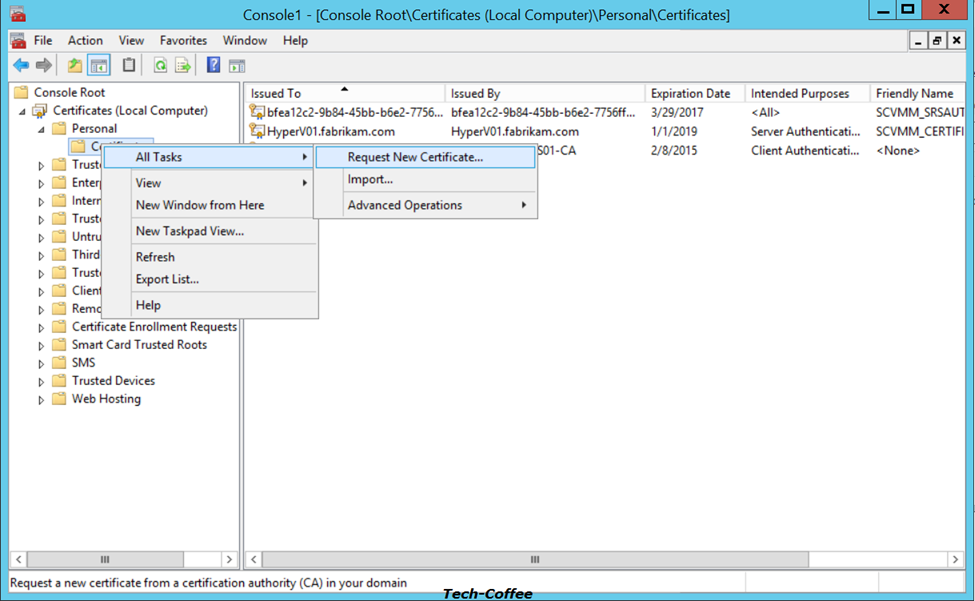Click the details pane horizontal scrollbar thumb
The height and width of the screenshot is (601, 975).
click(535, 559)
